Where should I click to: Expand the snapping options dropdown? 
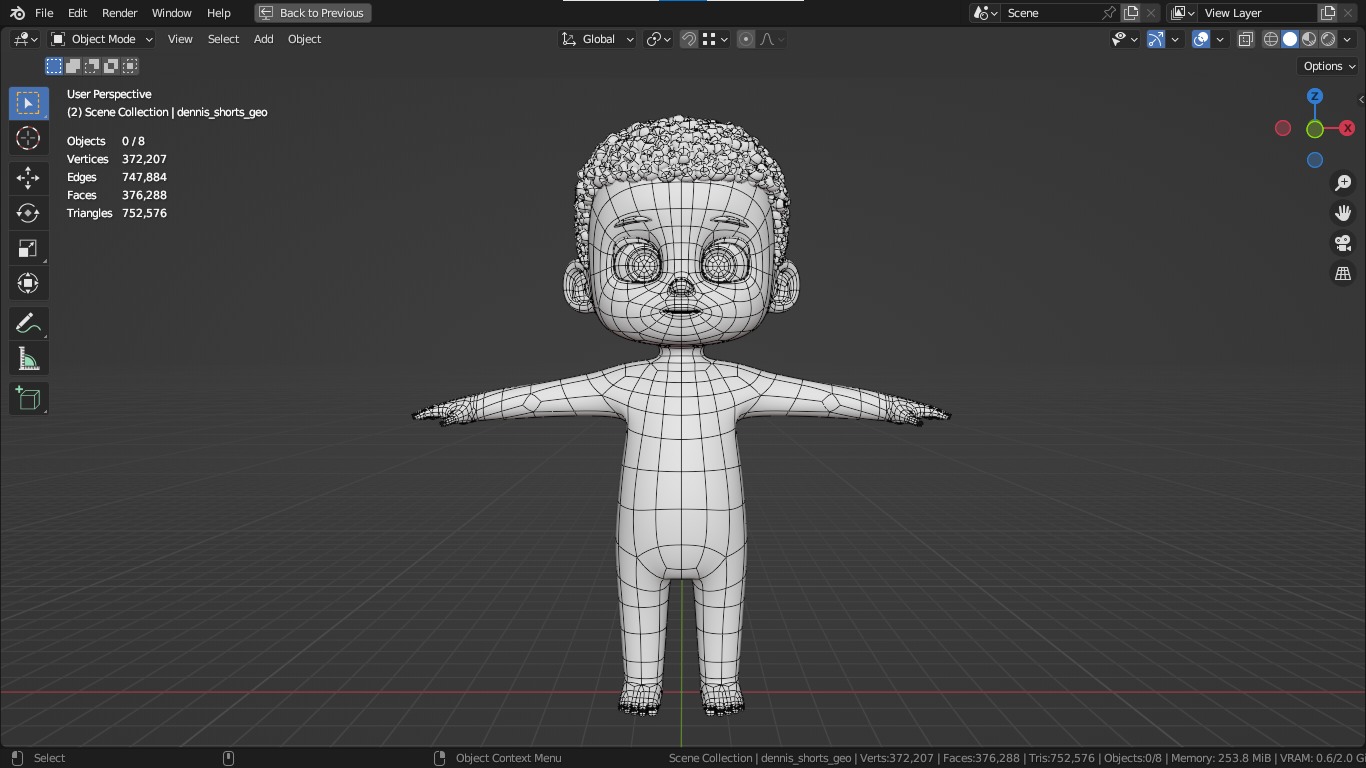(714, 39)
